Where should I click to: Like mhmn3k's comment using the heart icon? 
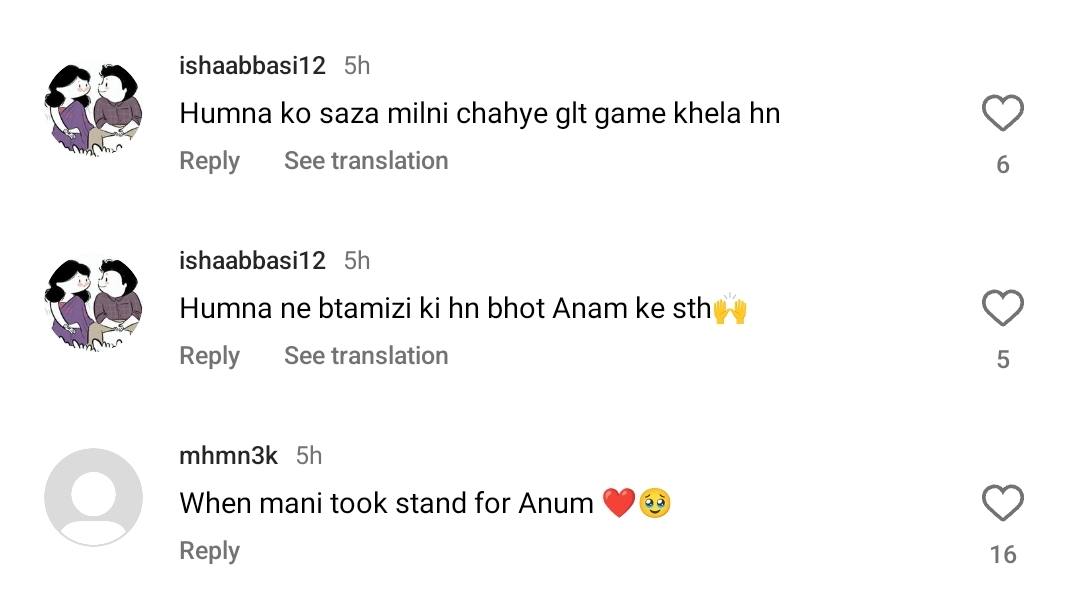coord(1001,497)
